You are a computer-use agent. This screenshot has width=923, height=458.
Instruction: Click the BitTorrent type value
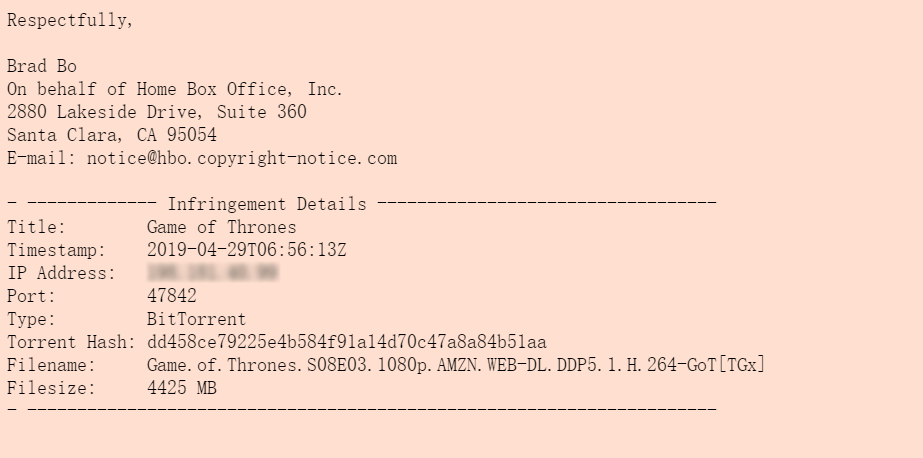[196, 319]
